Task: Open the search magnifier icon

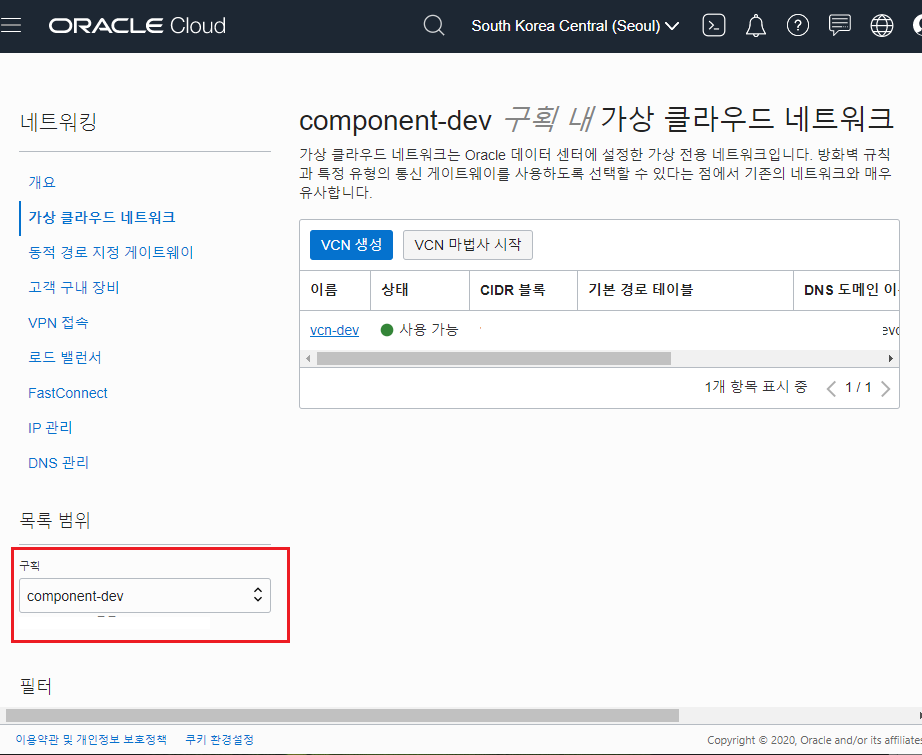Action: pyautogui.click(x=434, y=26)
